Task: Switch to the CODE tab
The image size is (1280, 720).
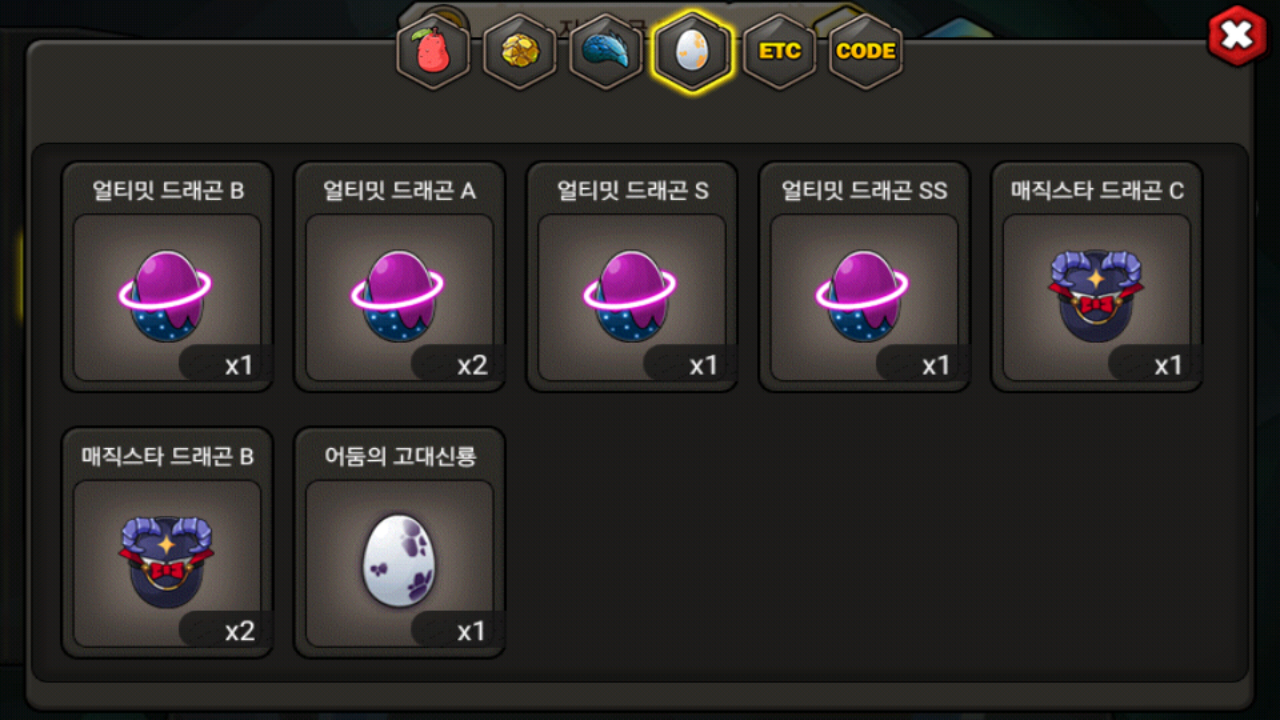Action: (866, 51)
